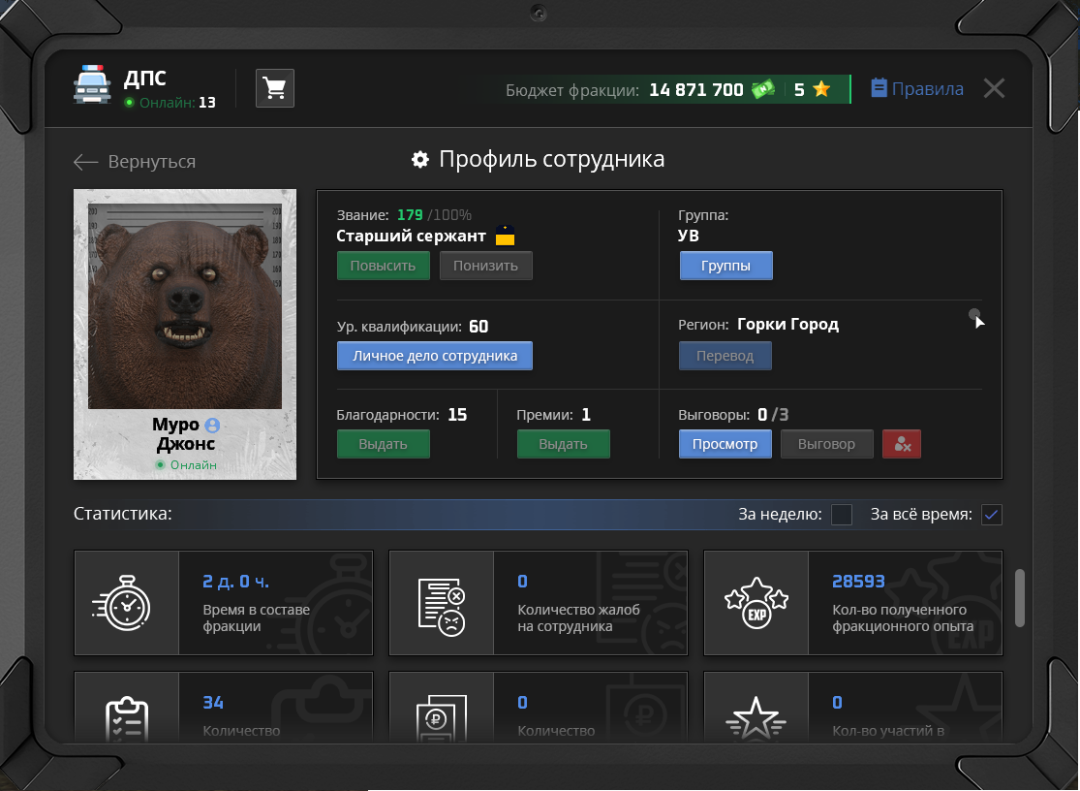1080x791 pixels.
Task: Click the rank value 179
Action: coord(410,215)
